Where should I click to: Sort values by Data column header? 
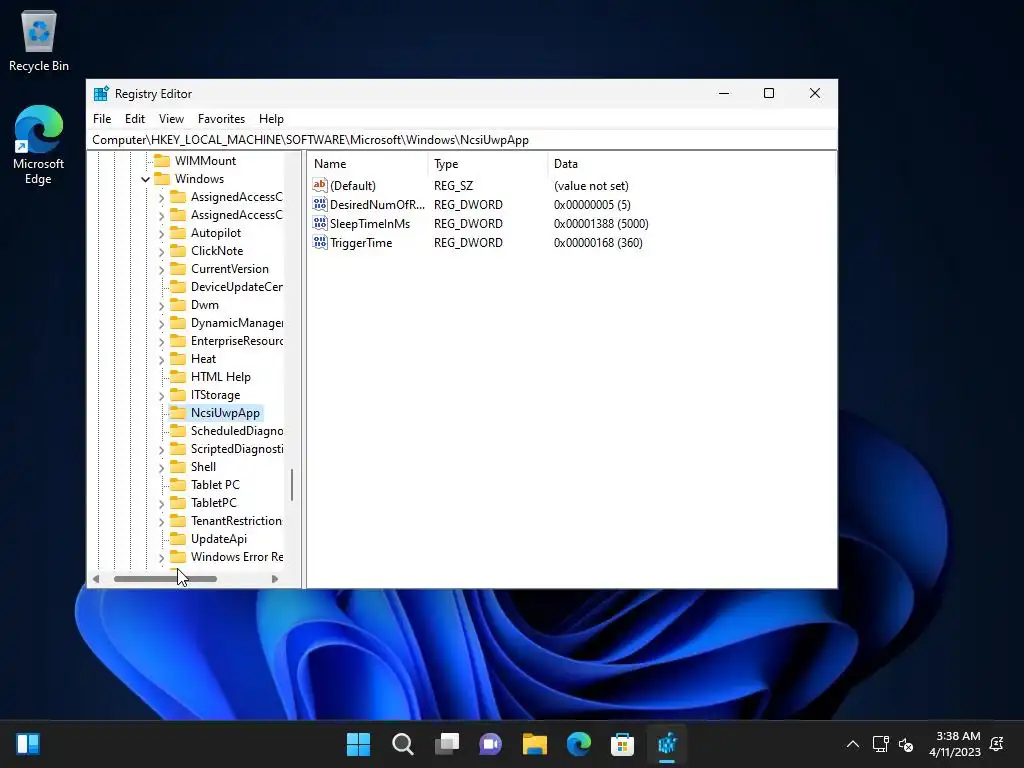pos(691,164)
